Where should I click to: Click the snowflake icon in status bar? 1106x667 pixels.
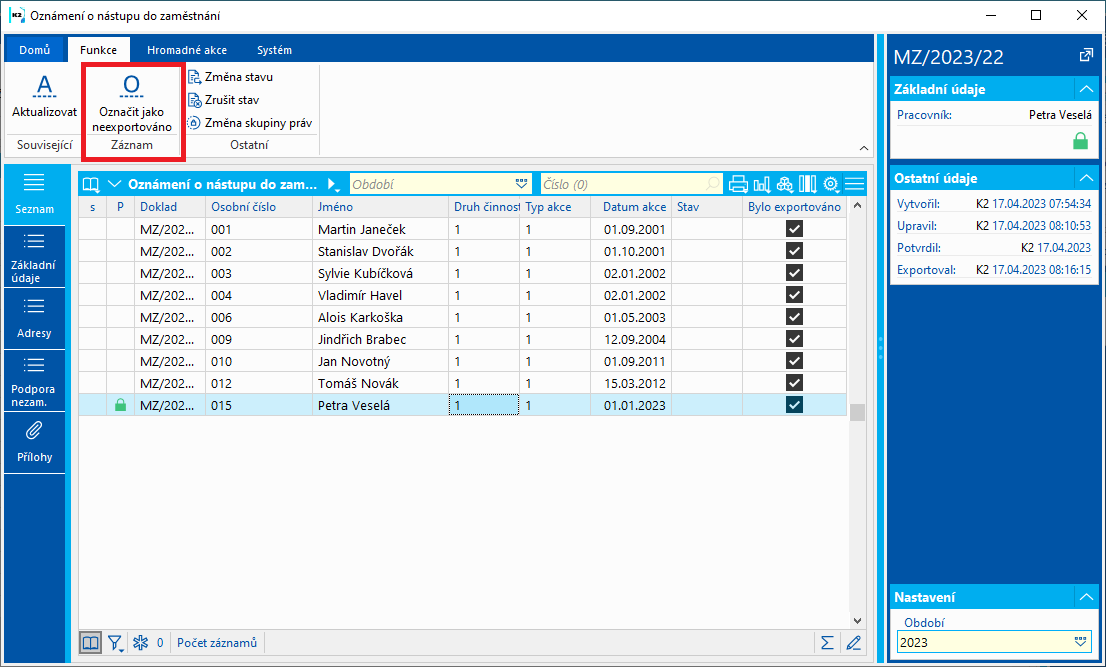coord(141,642)
